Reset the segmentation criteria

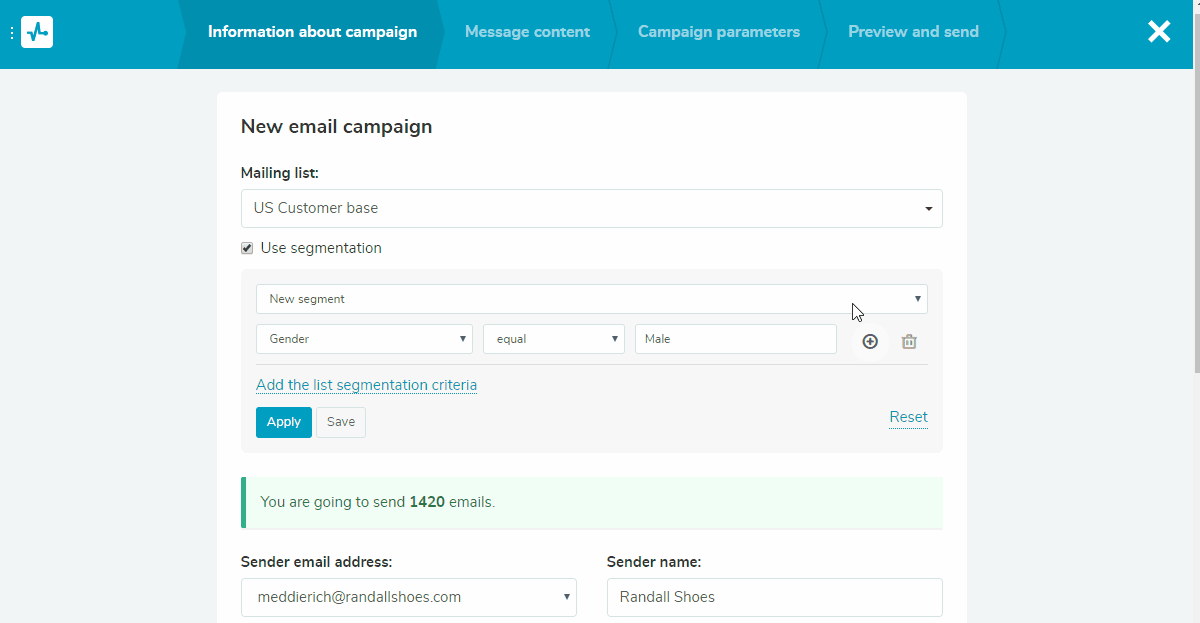click(908, 417)
